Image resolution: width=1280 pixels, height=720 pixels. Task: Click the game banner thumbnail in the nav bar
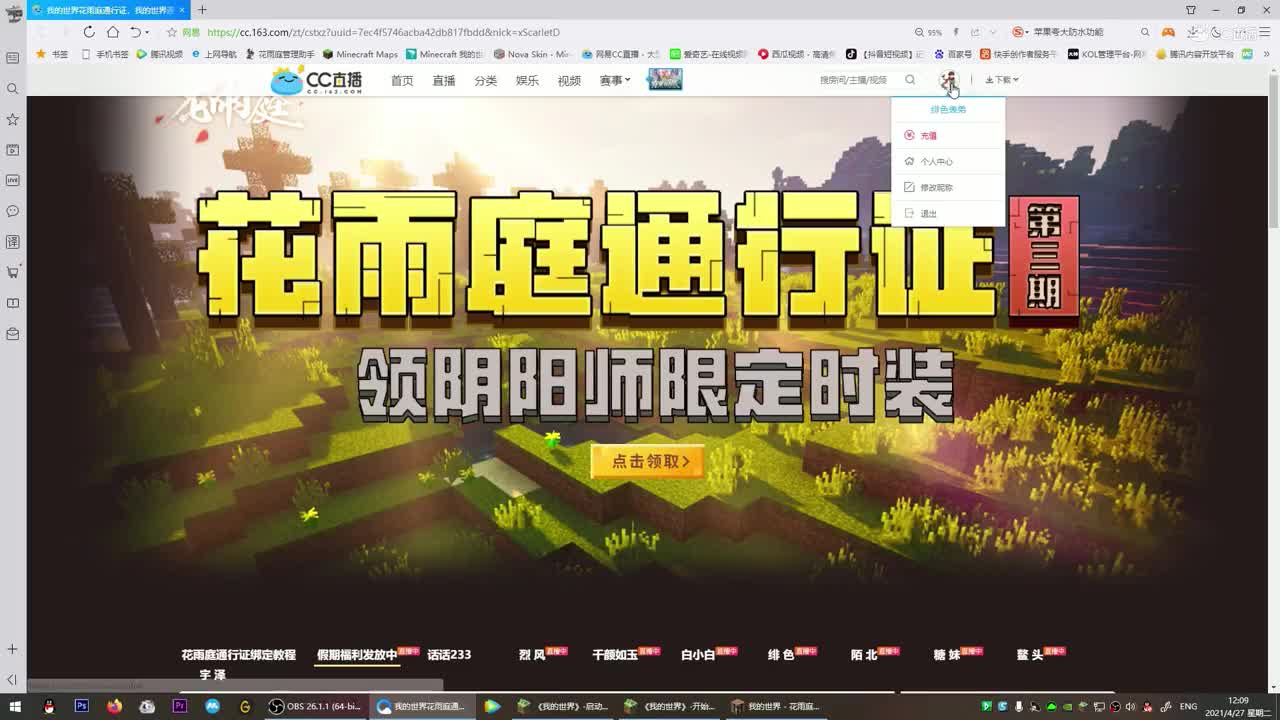point(664,79)
